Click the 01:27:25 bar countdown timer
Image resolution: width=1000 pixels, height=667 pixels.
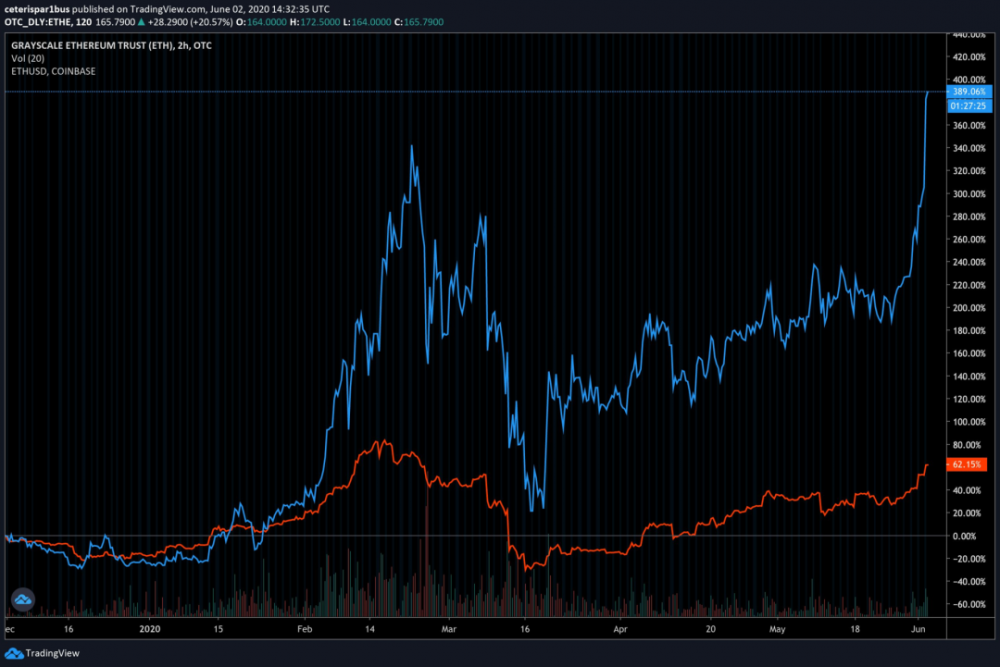click(968, 104)
